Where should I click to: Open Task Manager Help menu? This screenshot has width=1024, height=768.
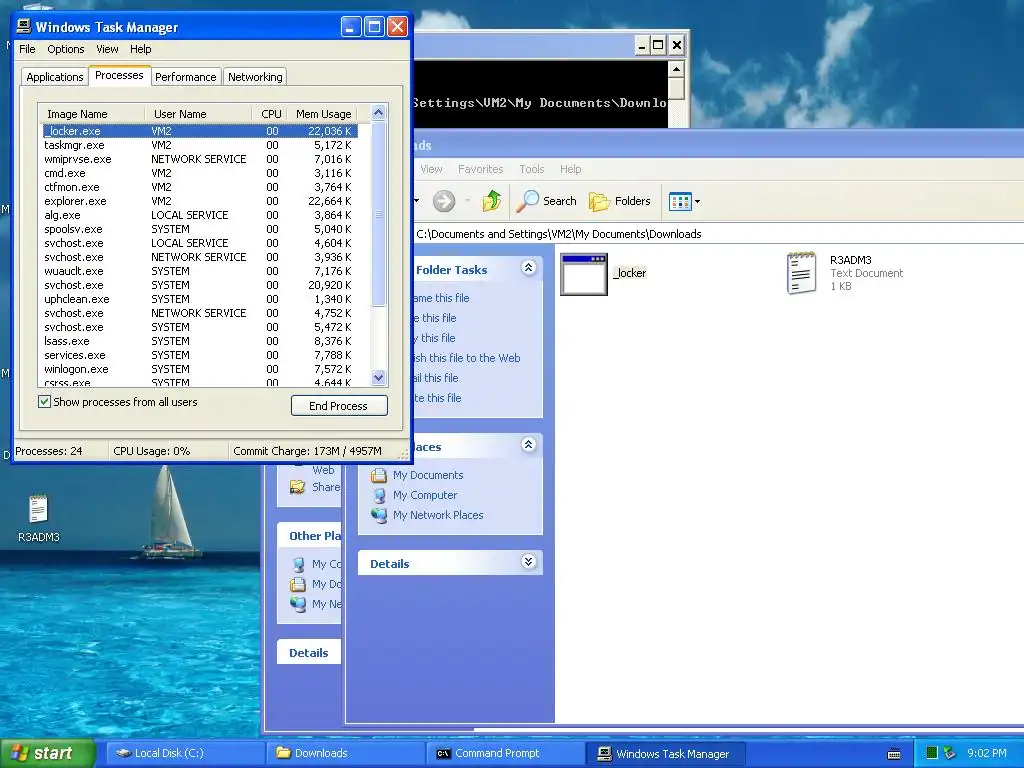click(x=140, y=49)
